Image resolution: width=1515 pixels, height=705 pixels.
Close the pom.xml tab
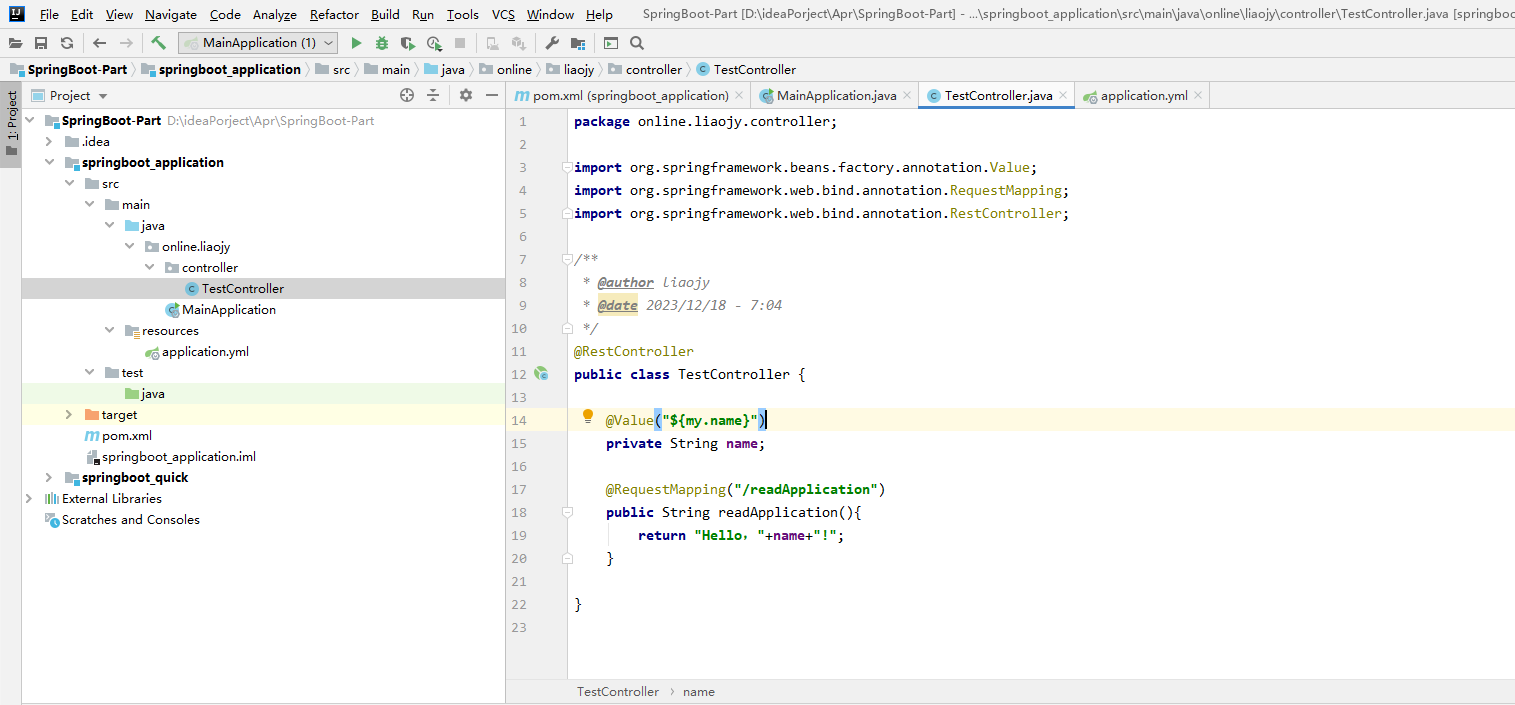pyautogui.click(x=739, y=96)
